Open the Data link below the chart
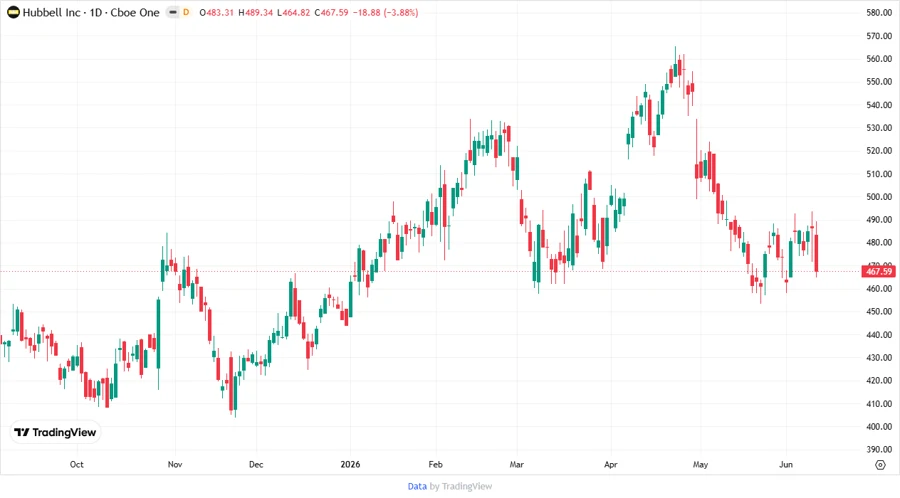The image size is (900, 498). point(417,487)
